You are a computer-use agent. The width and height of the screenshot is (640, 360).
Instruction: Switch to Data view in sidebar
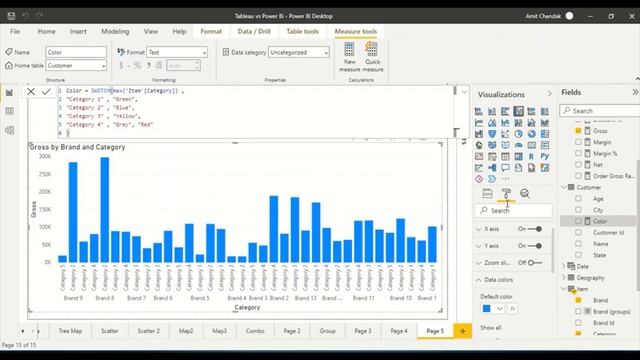(9, 111)
